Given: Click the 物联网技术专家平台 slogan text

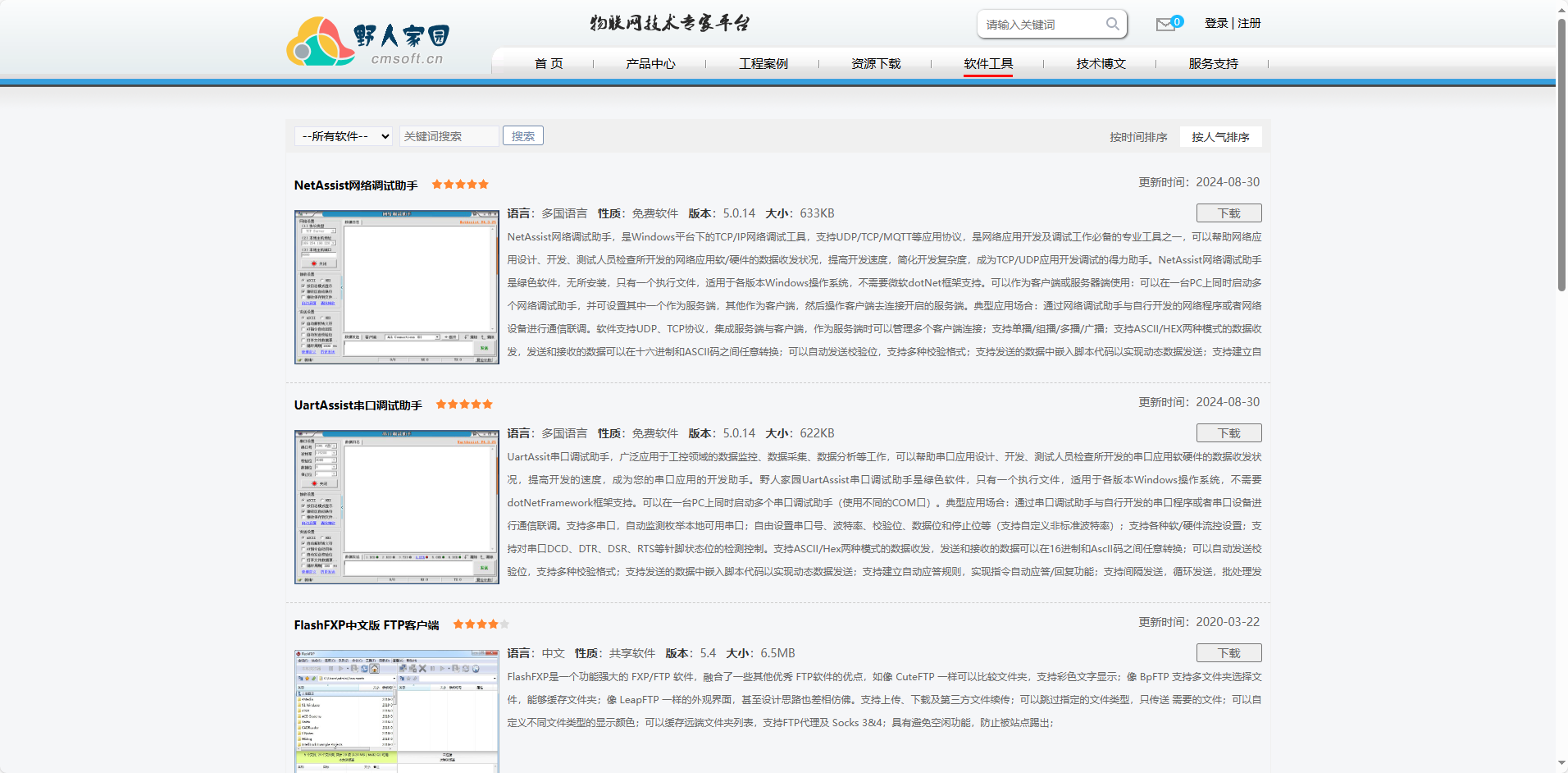Looking at the screenshot, I should [x=669, y=23].
